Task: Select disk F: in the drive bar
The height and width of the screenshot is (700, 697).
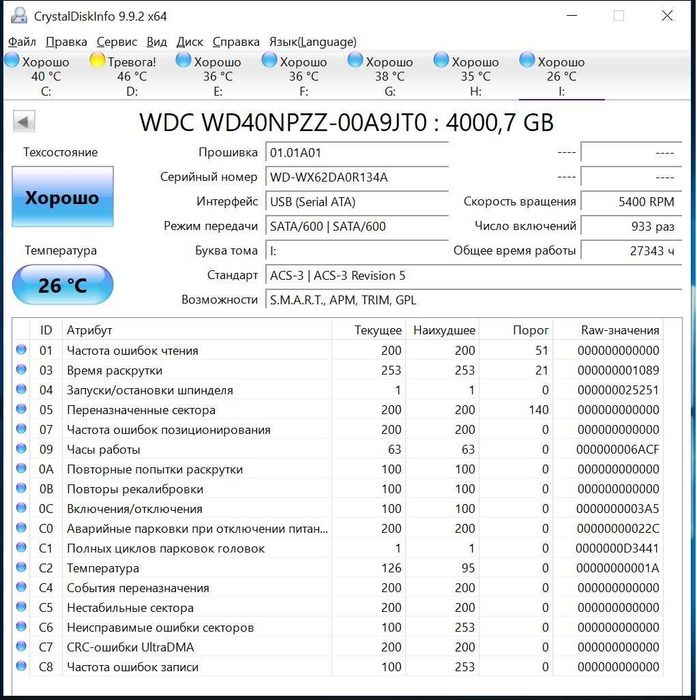Action: coord(303,76)
